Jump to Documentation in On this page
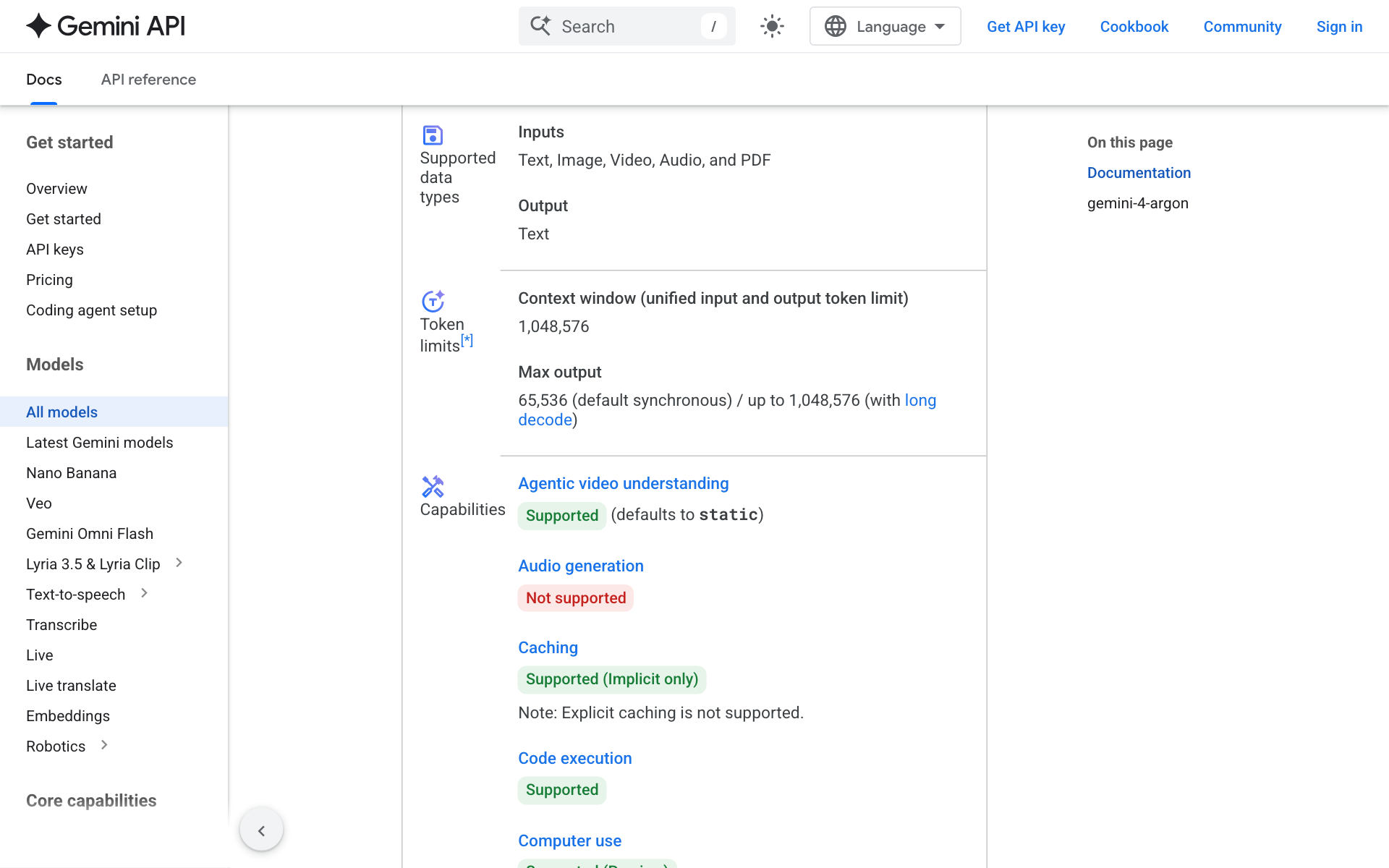 [x=1139, y=173]
